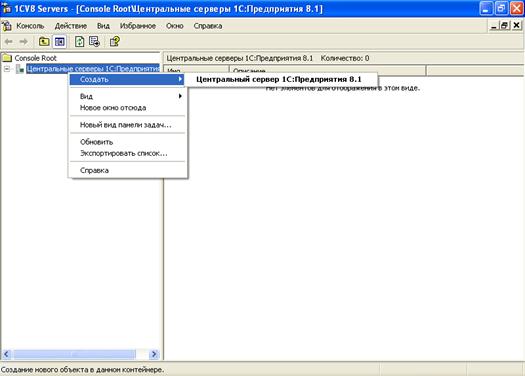Minimize the 1CV8 Servers window
525x376 pixels.
486,9
